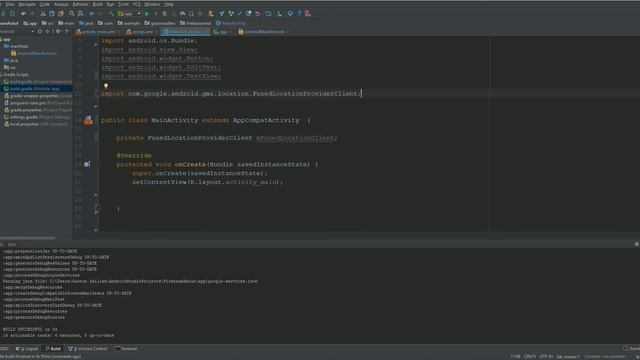Open the Help menu
The height and width of the screenshot is (360, 640).
coord(169,4)
